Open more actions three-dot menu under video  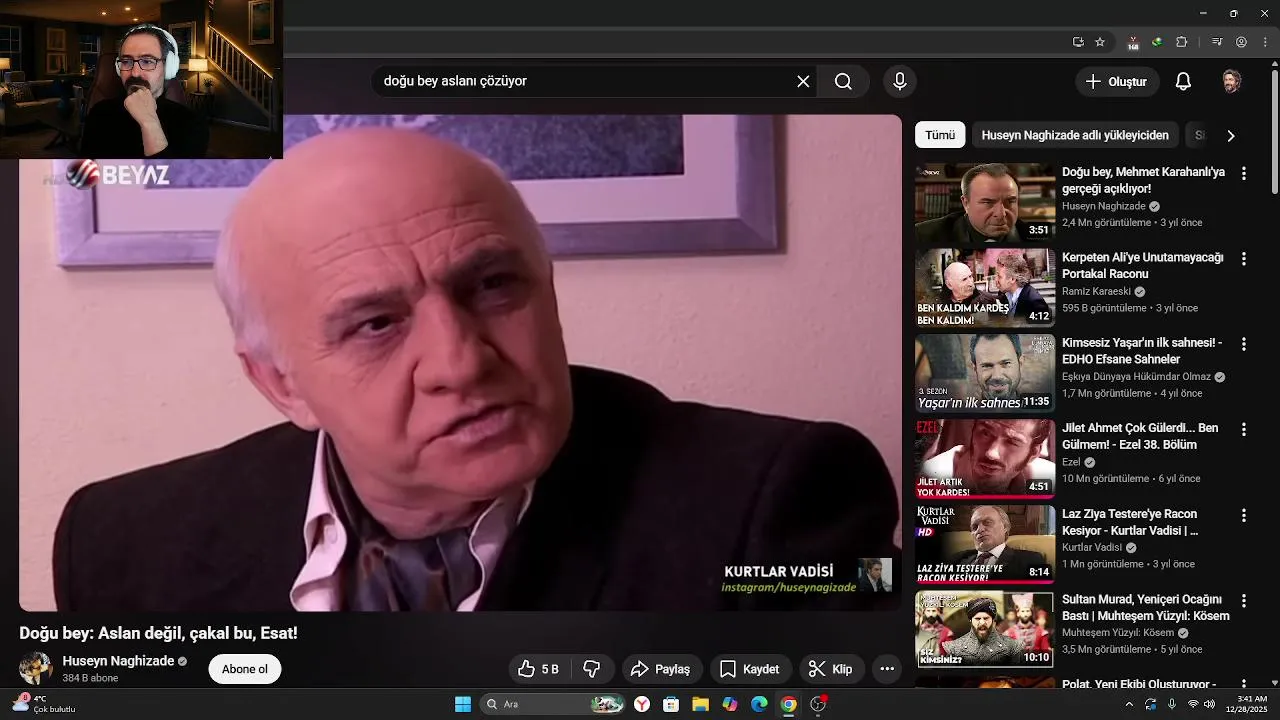(x=887, y=669)
